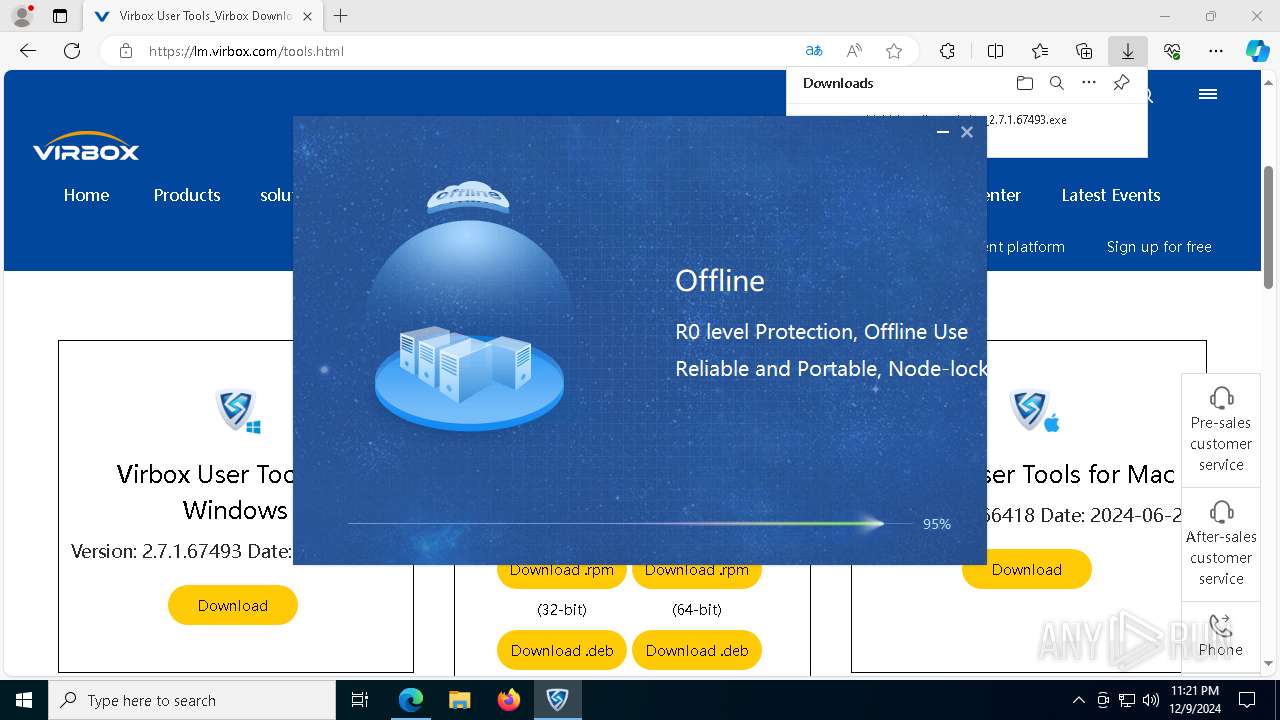Image resolution: width=1280 pixels, height=720 pixels.
Task: Open Pre-sales customer service
Action: [x=1221, y=430]
